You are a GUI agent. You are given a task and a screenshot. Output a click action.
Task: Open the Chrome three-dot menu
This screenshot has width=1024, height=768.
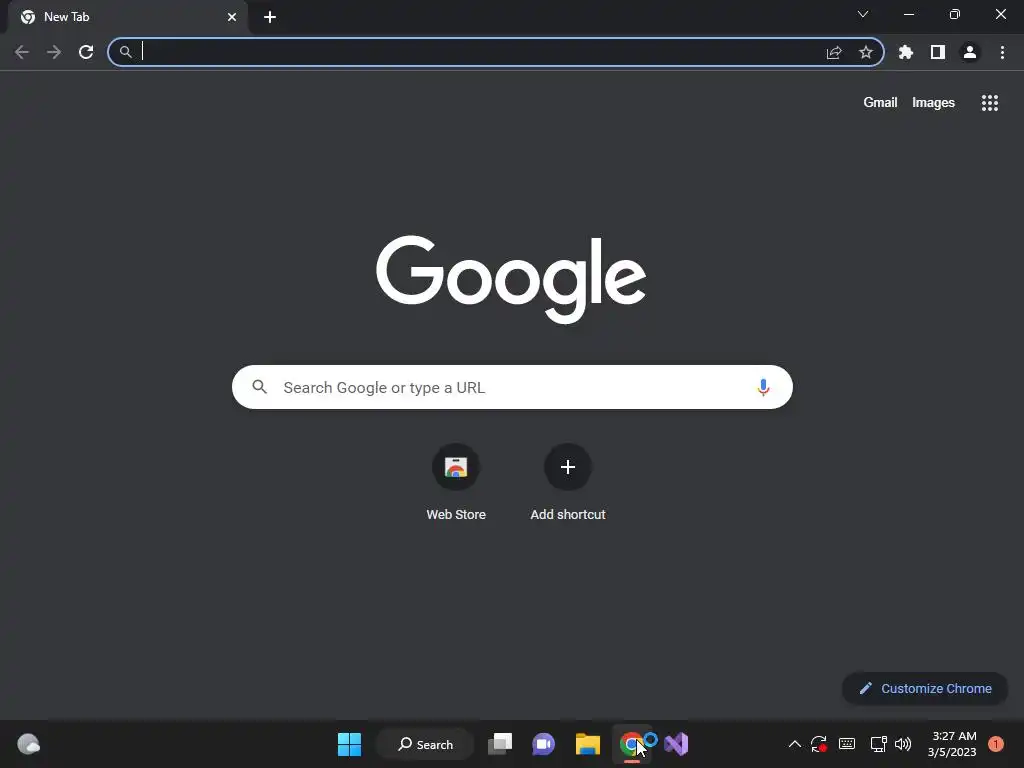[1002, 52]
